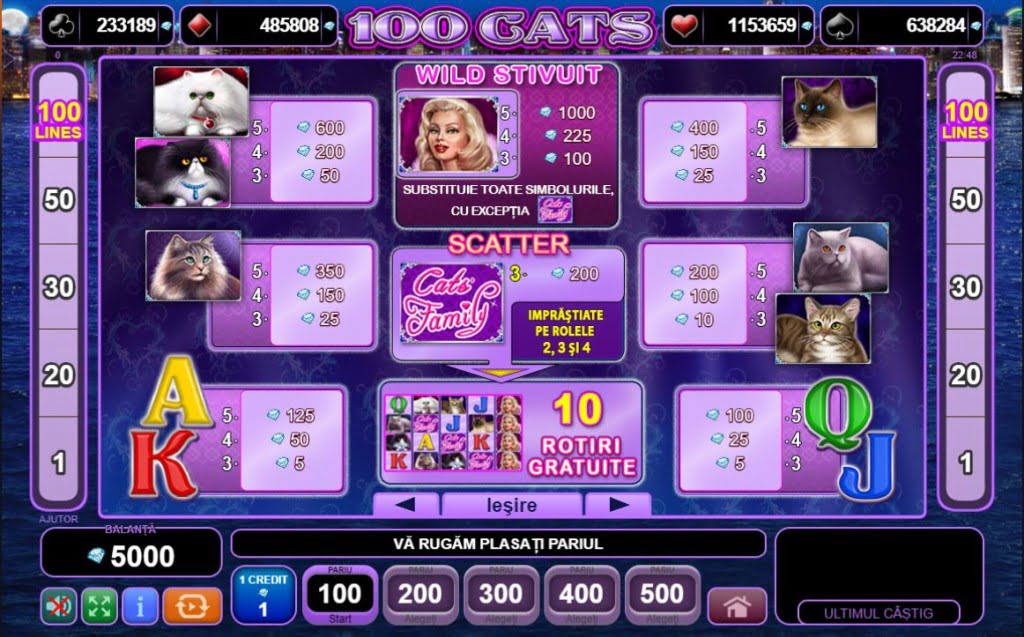Open the blue info paytable icon

point(139,606)
